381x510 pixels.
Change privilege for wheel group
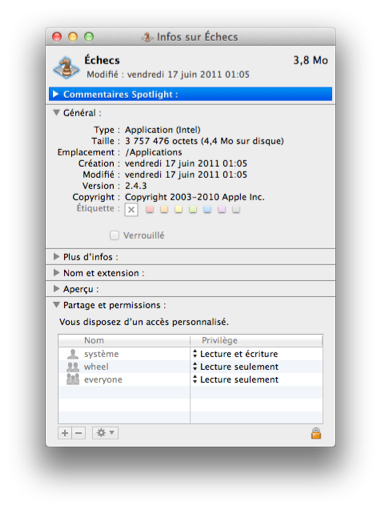[235, 367]
